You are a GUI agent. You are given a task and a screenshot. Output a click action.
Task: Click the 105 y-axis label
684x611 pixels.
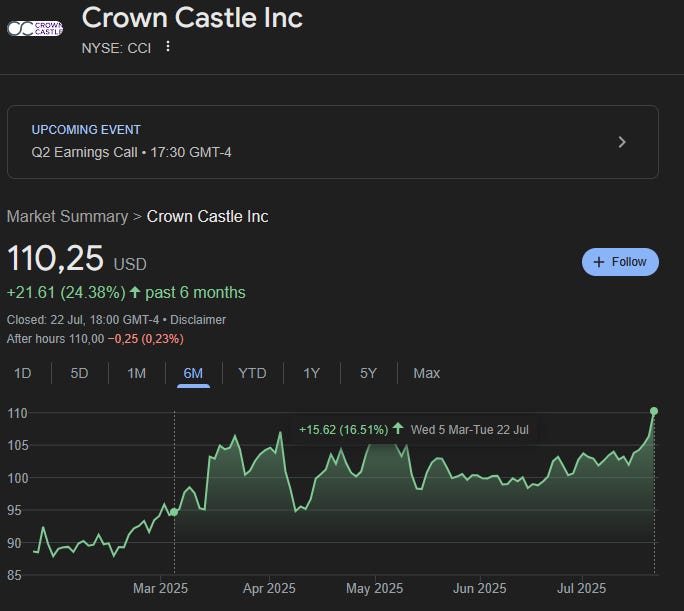tap(17, 445)
